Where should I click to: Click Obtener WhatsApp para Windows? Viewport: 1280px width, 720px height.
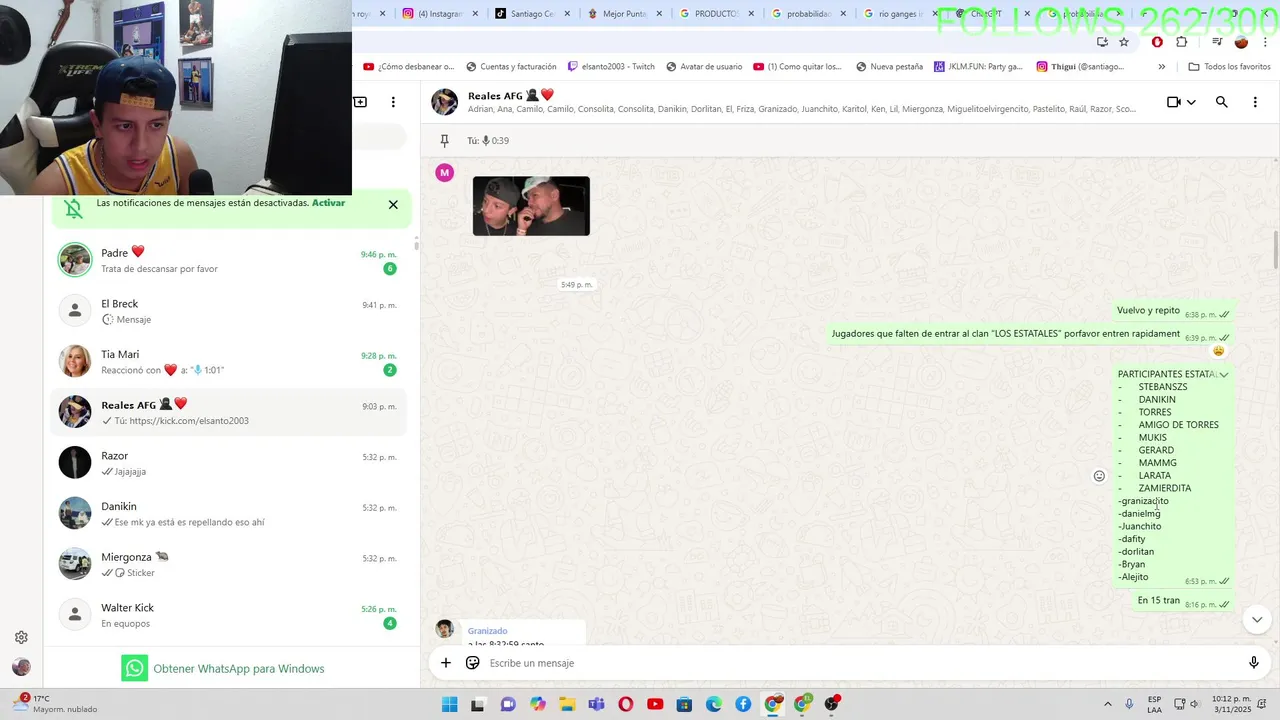(x=223, y=668)
